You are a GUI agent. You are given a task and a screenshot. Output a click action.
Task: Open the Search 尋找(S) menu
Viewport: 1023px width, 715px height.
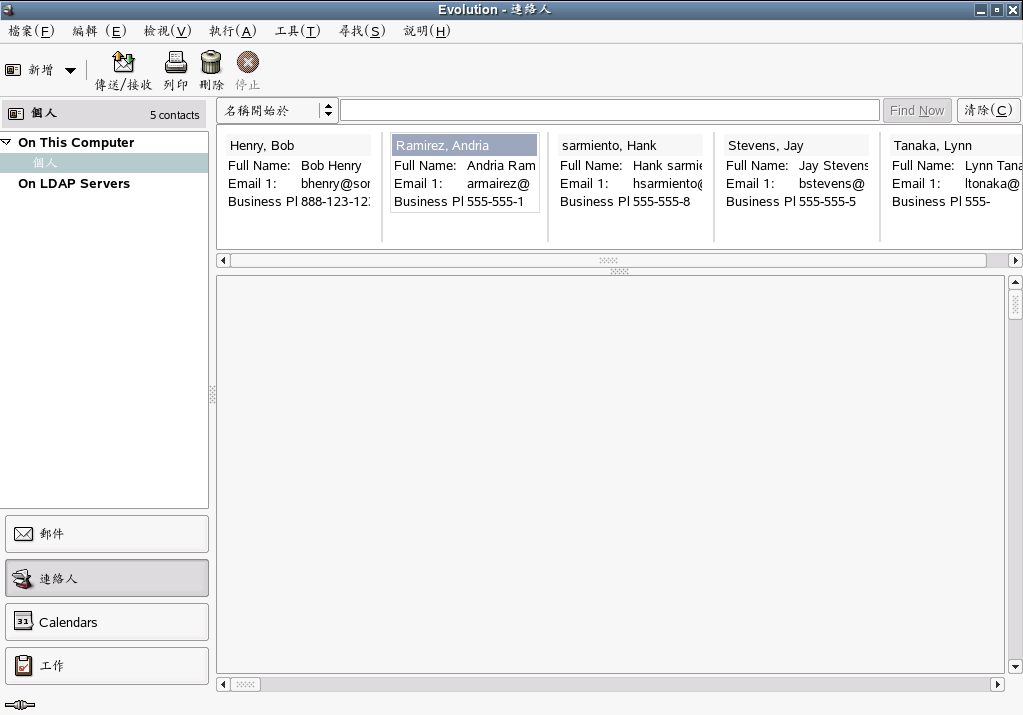[x=362, y=31]
